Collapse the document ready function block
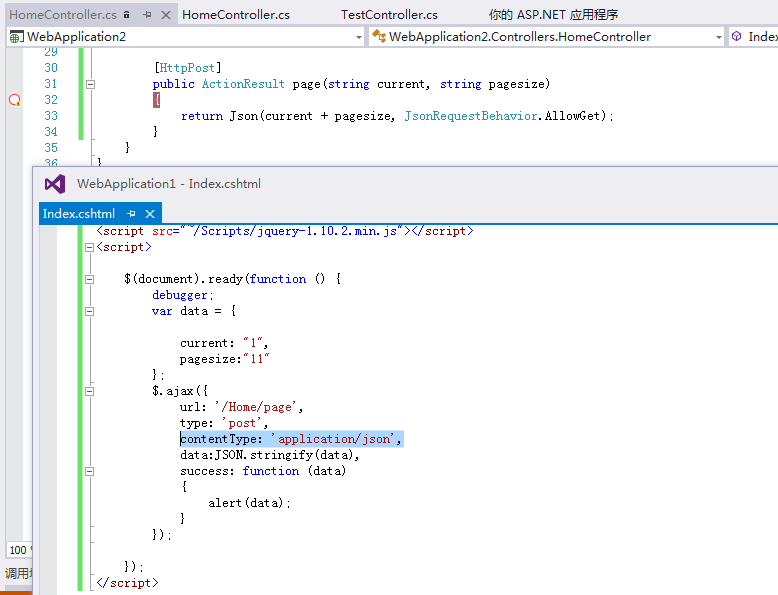Image resolution: width=778 pixels, height=595 pixels. tap(89, 279)
